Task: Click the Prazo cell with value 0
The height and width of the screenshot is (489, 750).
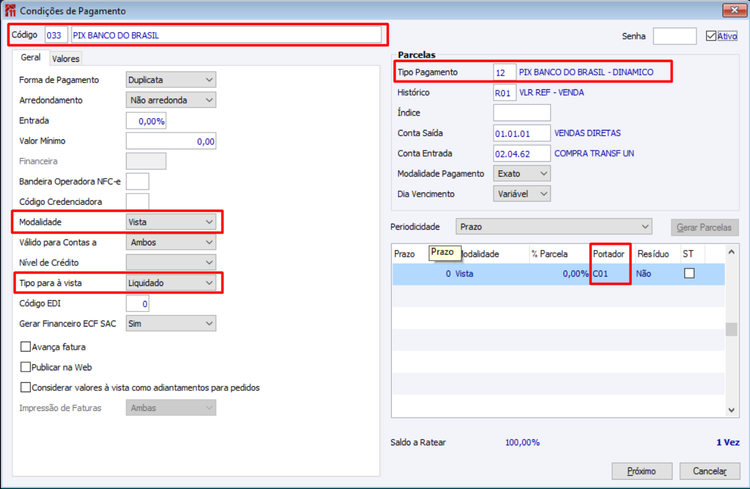Action: coord(422,274)
